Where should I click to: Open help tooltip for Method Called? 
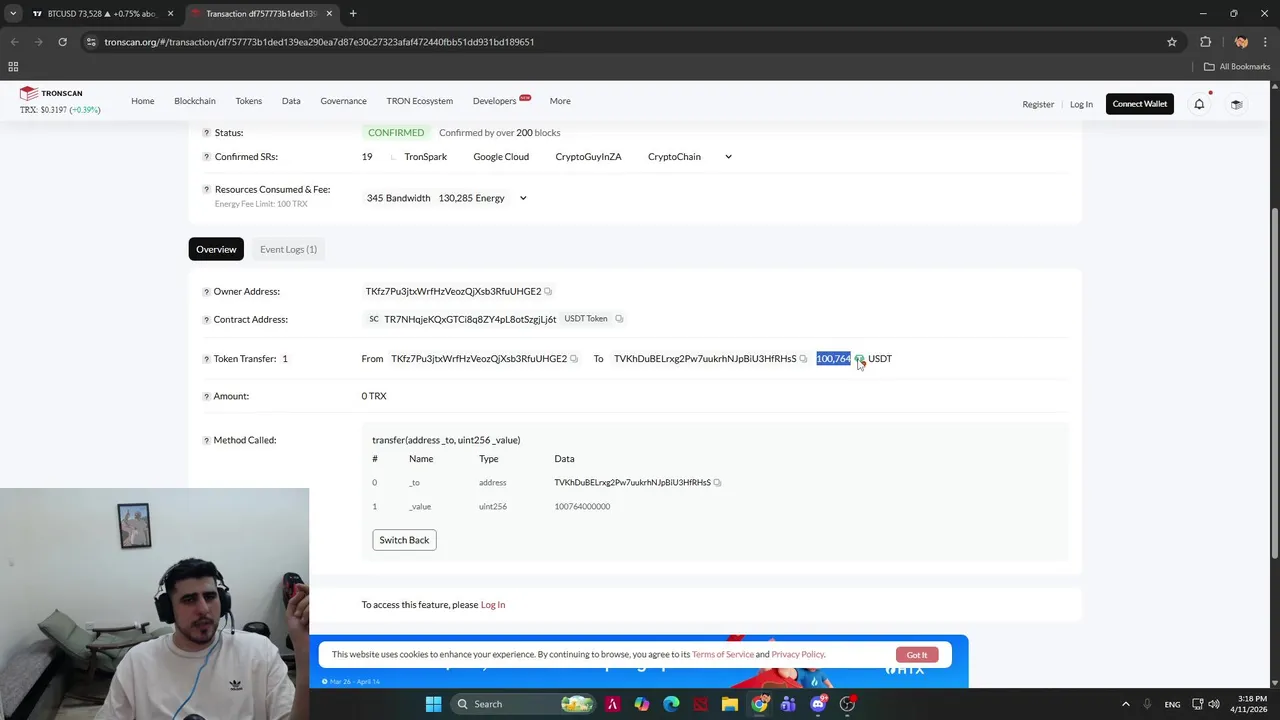207,441
